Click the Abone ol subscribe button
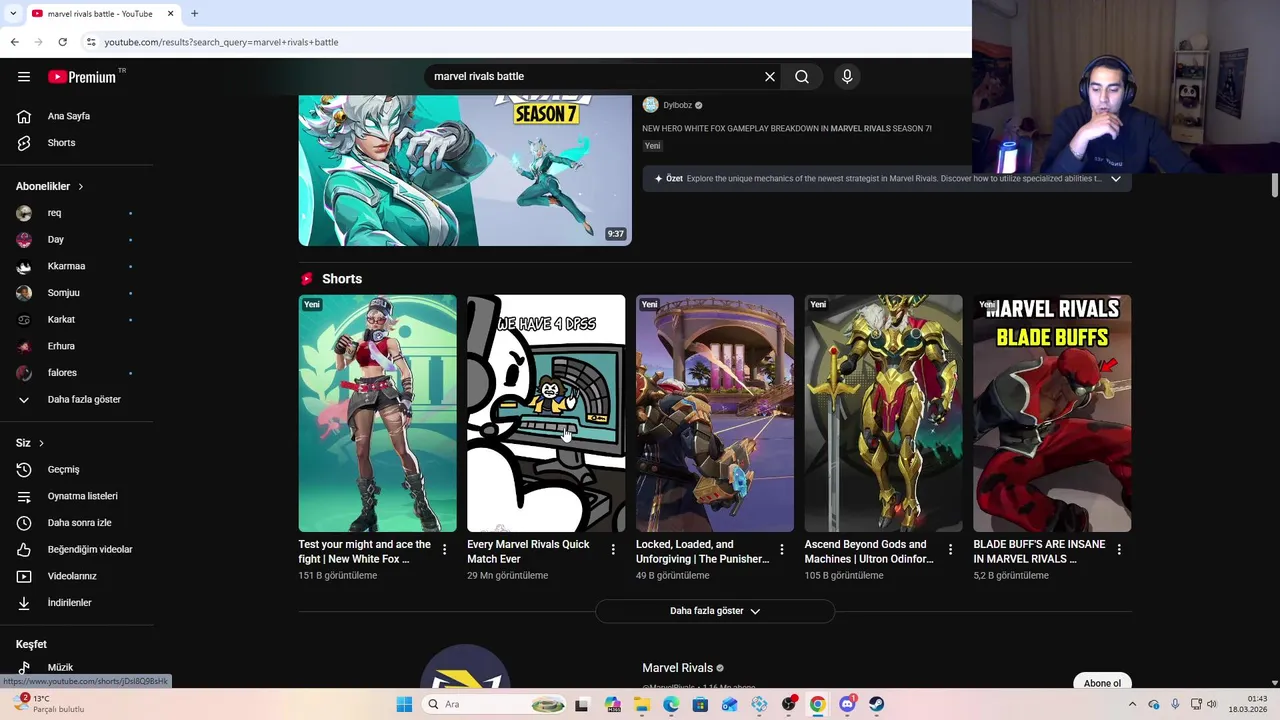This screenshot has height=720, width=1280. (x=1102, y=682)
